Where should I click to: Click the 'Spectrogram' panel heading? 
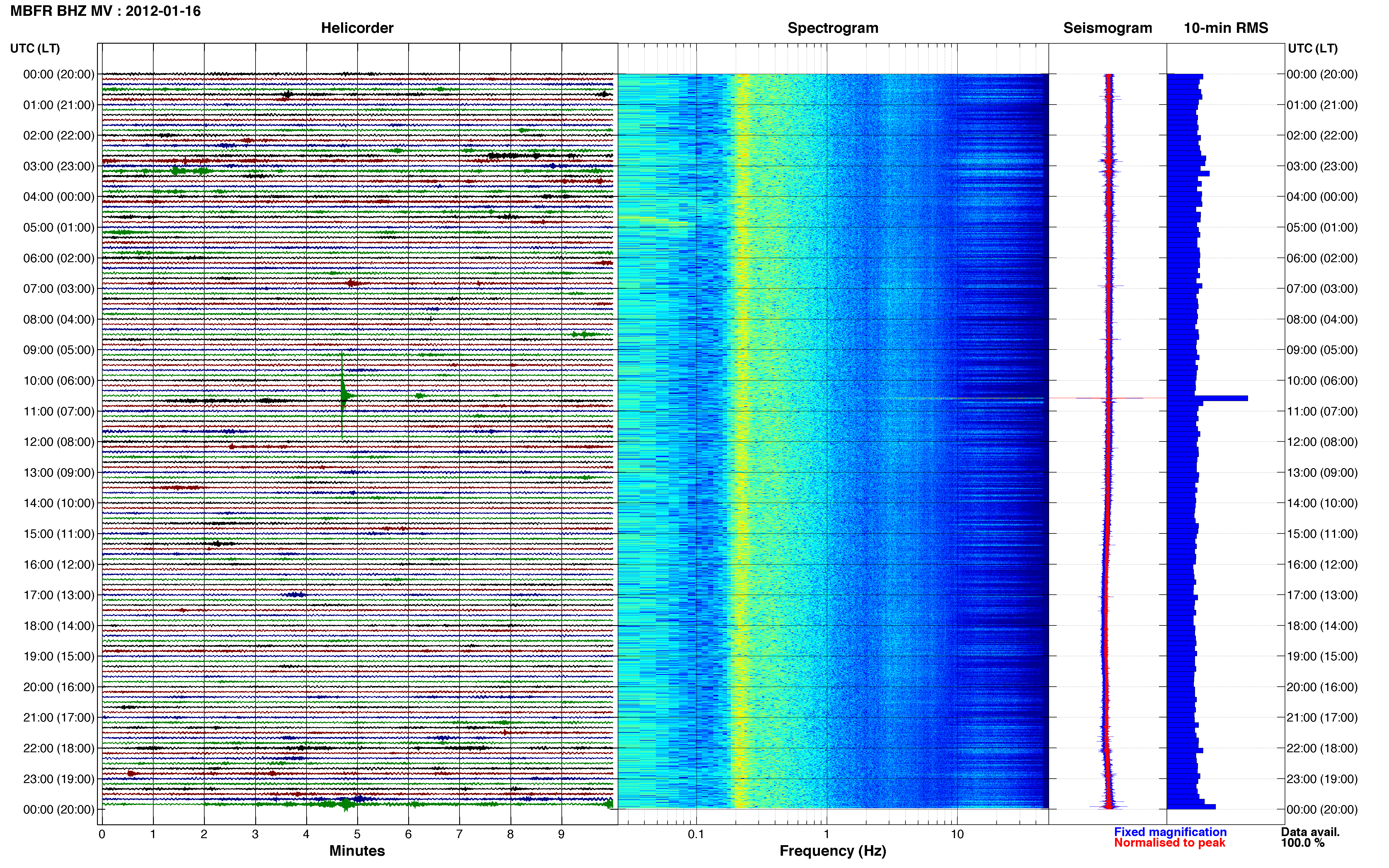tap(833, 28)
